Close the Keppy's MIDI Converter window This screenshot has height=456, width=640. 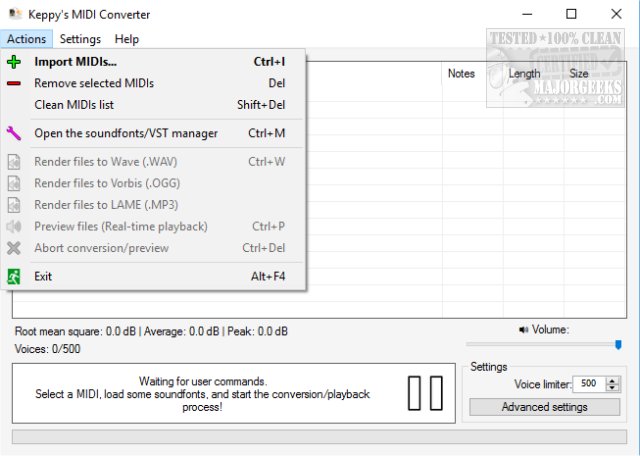point(616,14)
